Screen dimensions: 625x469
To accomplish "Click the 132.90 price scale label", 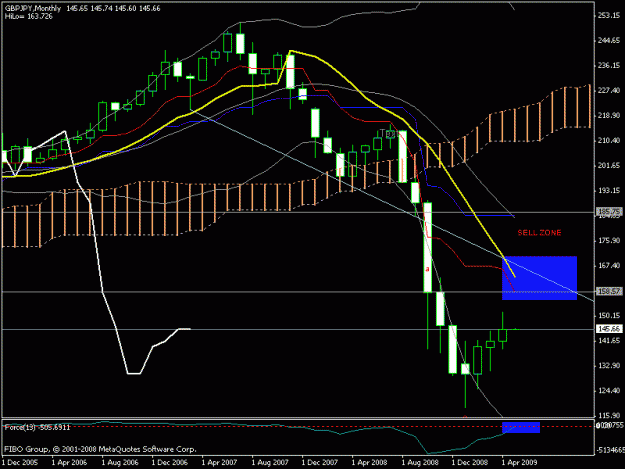I will pos(609,366).
